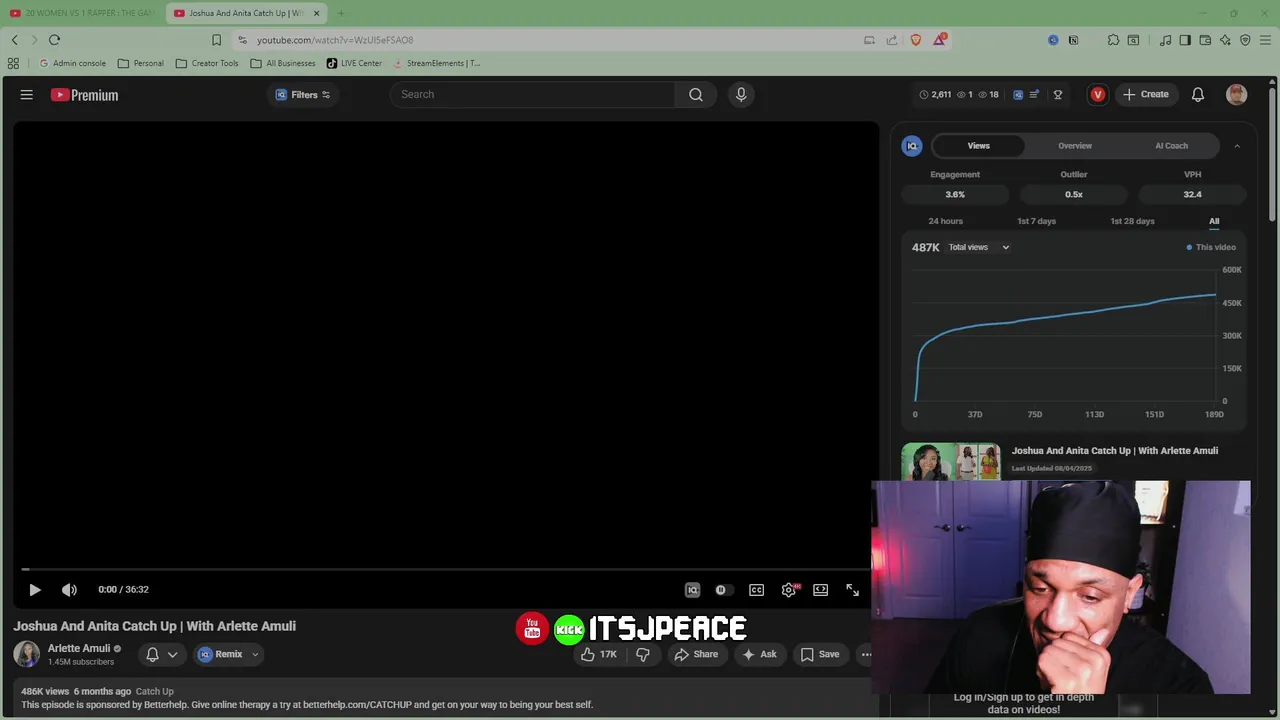Viewport: 1280px width, 720px height.
Task: Open Brave Rewards triangle icon
Action: 939,40
